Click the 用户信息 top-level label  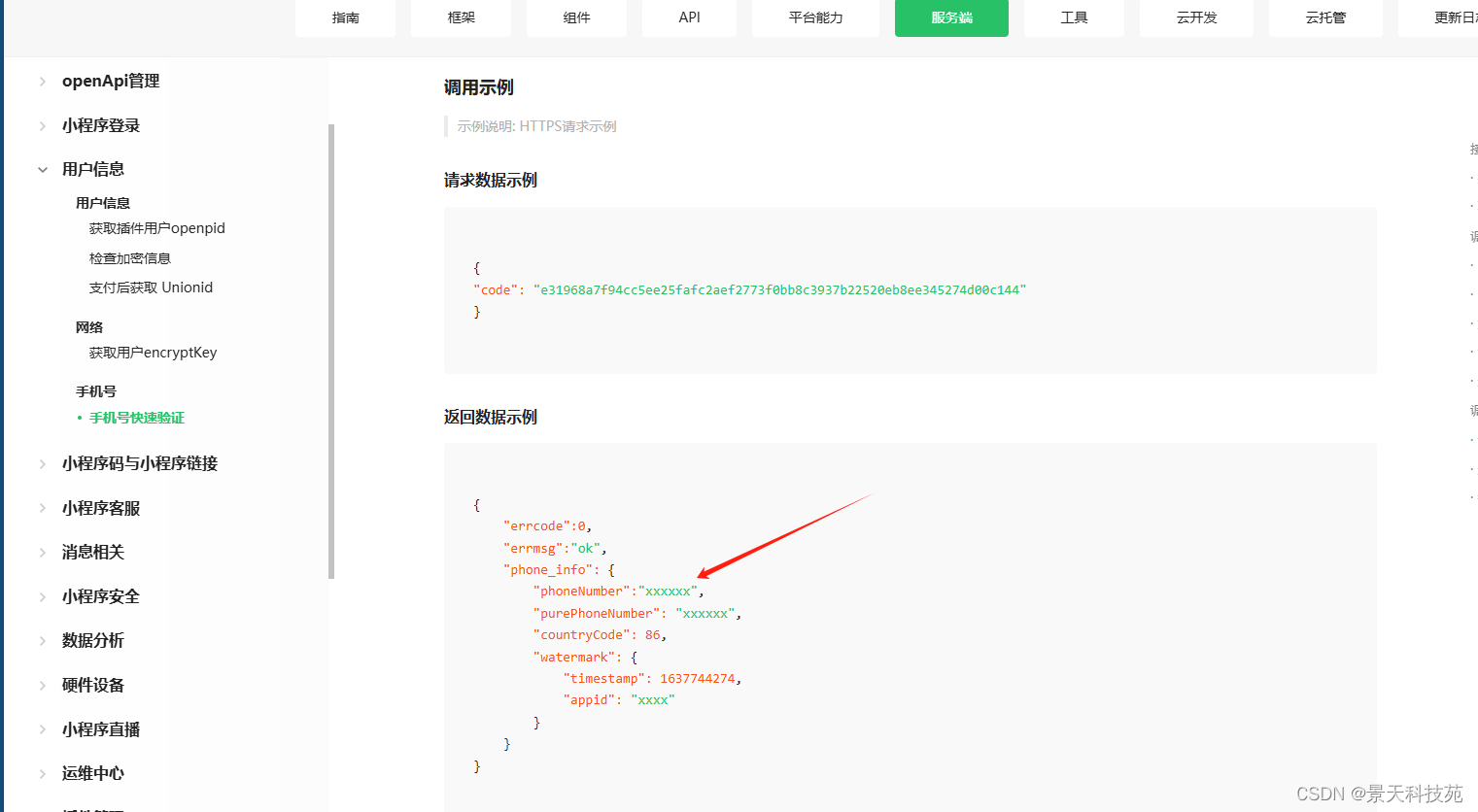93,169
